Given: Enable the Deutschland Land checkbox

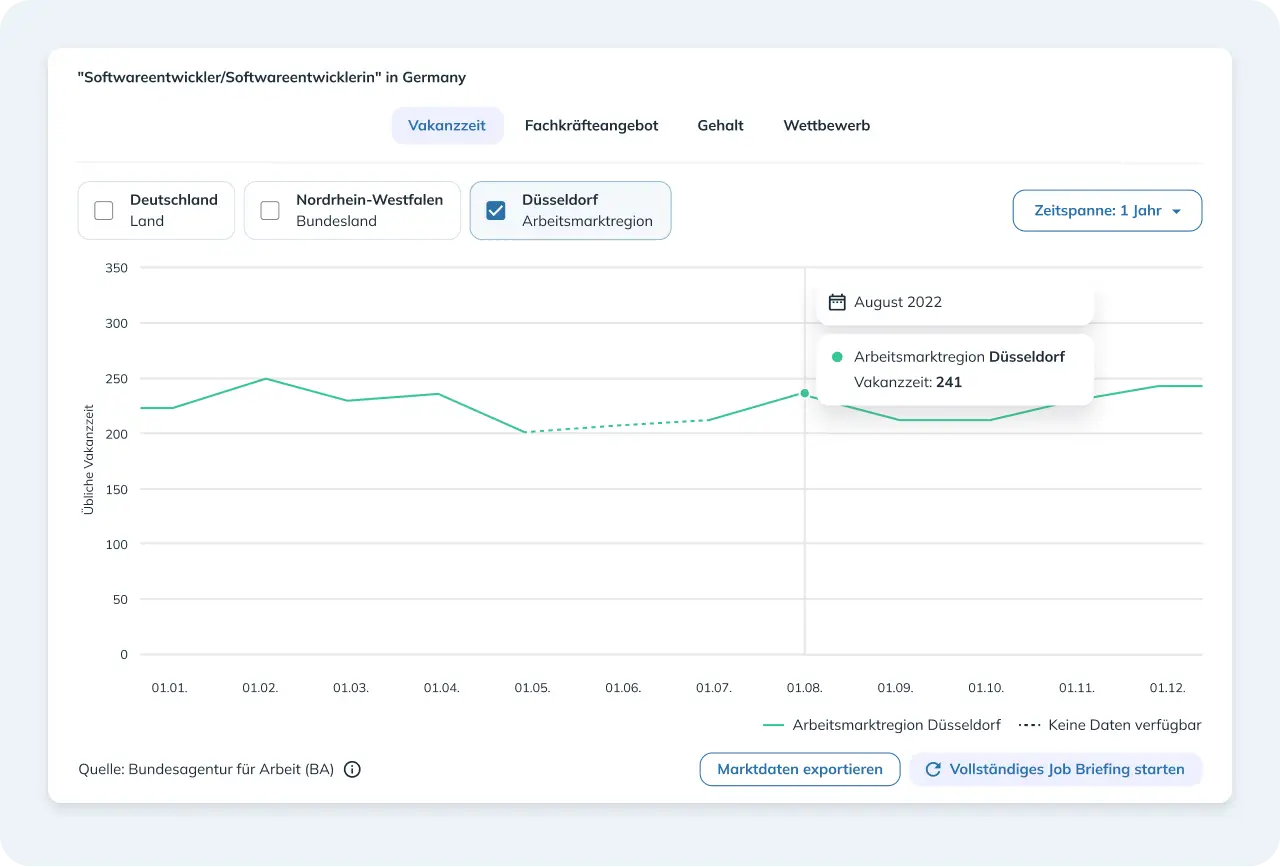Looking at the screenshot, I should (104, 210).
